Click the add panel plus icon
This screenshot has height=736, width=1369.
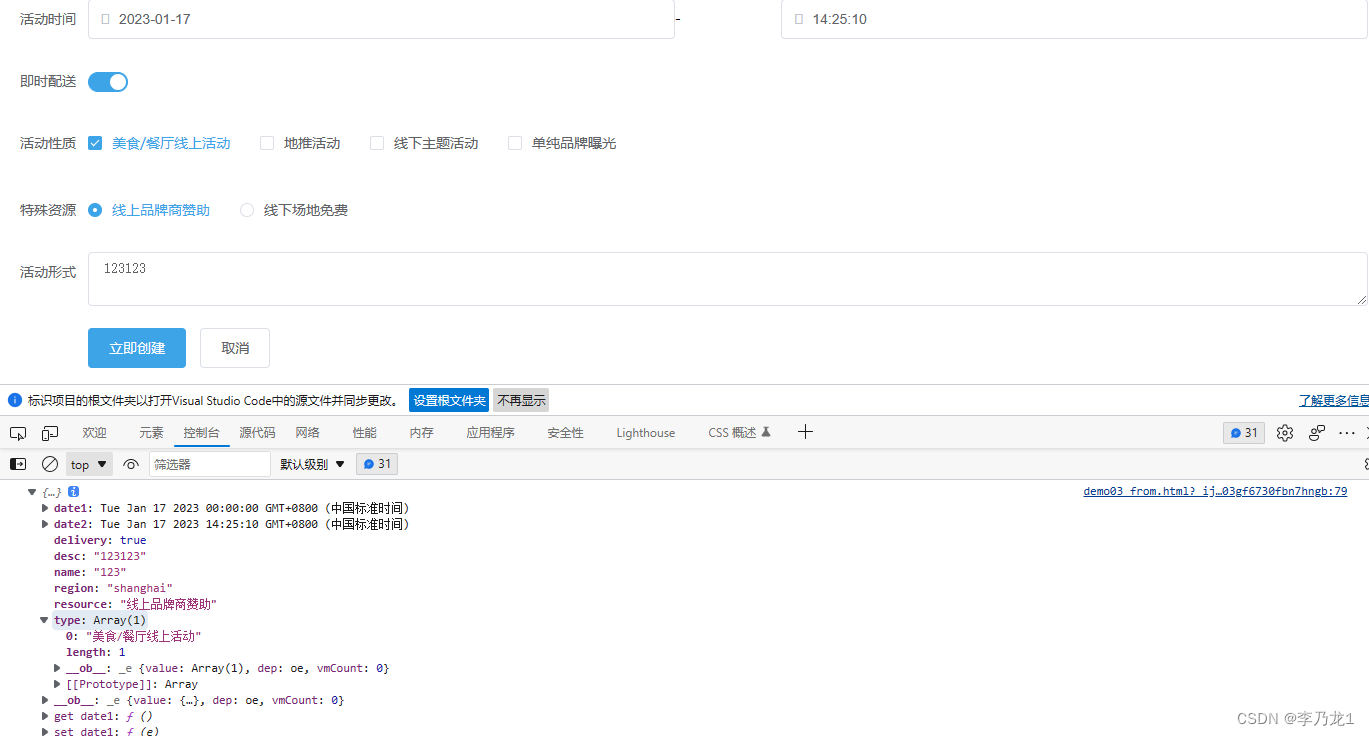[805, 432]
